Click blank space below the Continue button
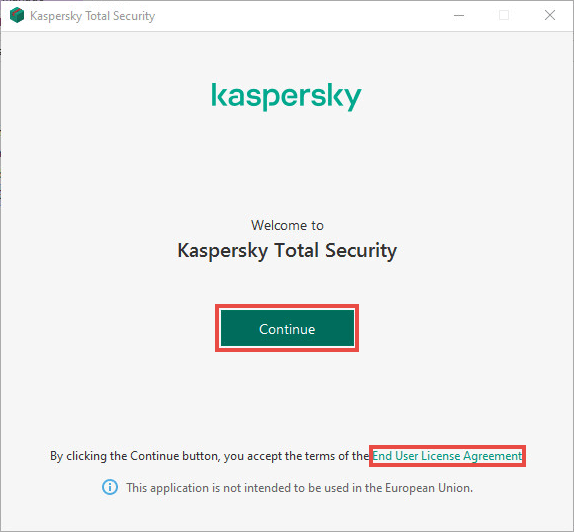574x532 pixels. tap(287, 399)
